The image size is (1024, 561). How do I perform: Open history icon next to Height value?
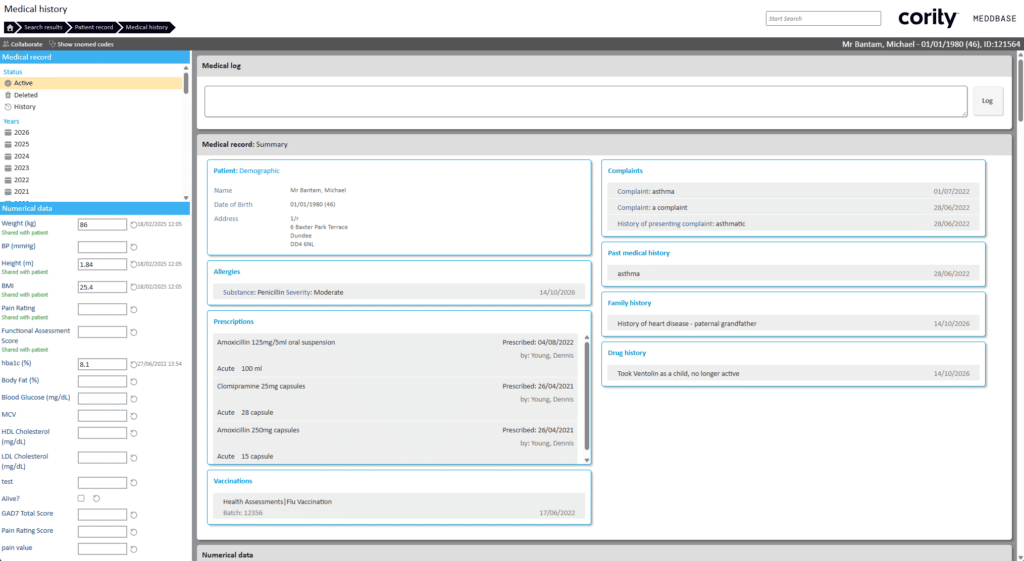(x=133, y=264)
